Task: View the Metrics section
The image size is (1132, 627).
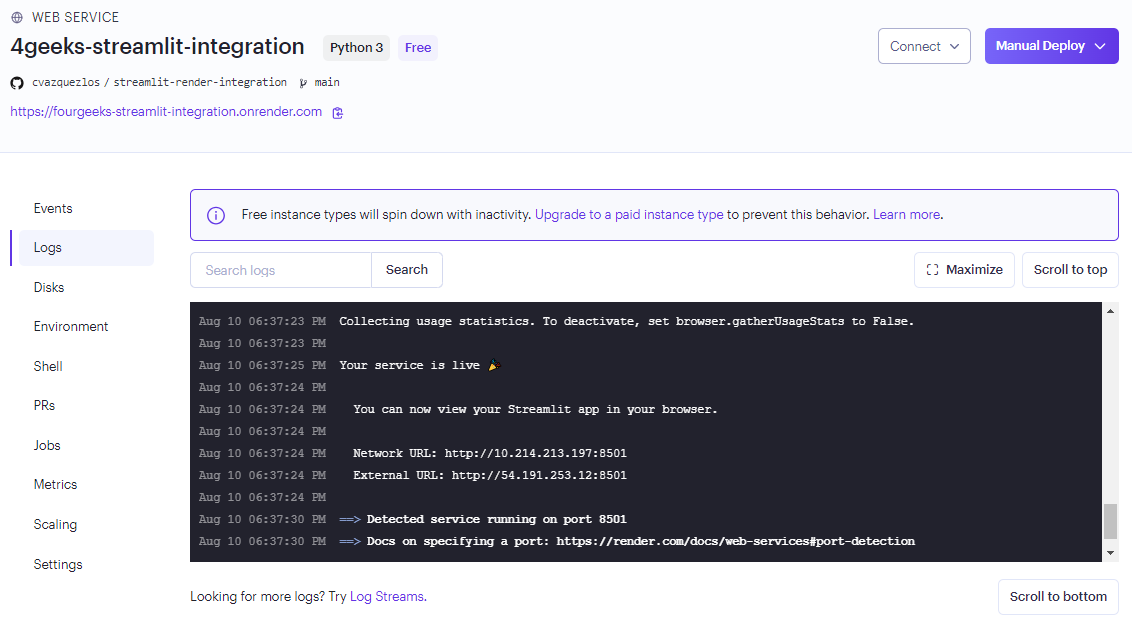Action: point(55,485)
